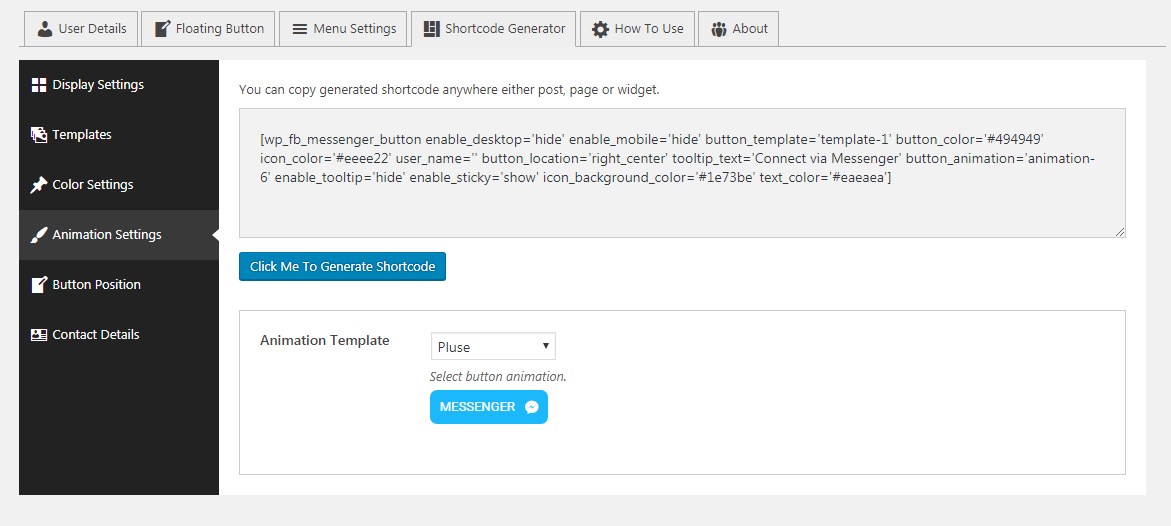The image size is (1171, 526).
Task: Open the Animation Template dropdown showing Pluse
Action: (x=493, y=347)
